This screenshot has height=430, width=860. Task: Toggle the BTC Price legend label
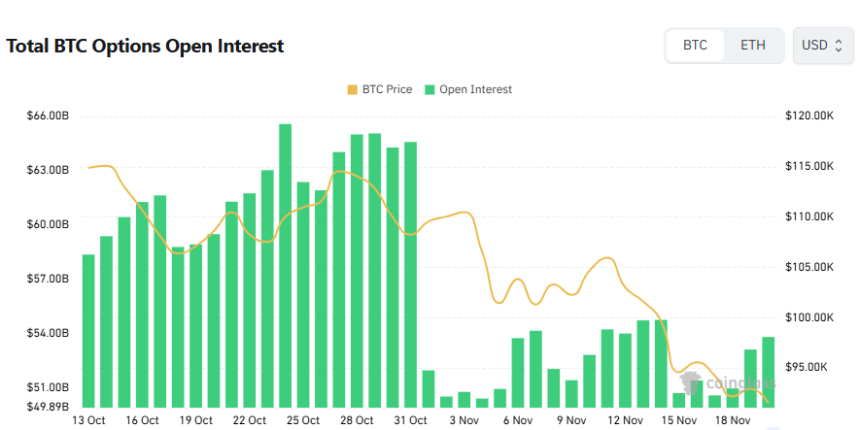coord(385,90)
